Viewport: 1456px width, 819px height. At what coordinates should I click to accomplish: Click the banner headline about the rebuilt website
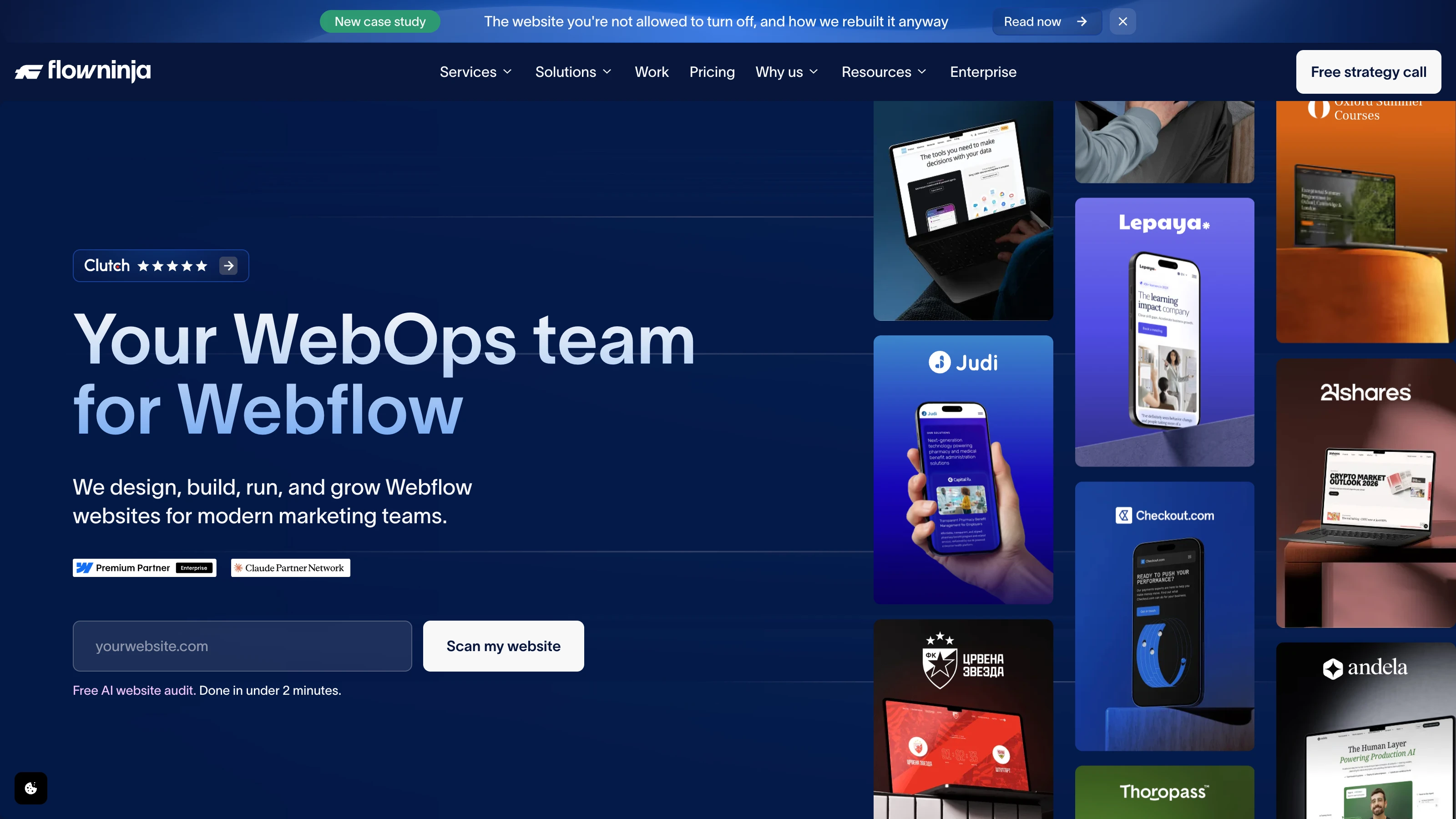click(x=716, y=21)
